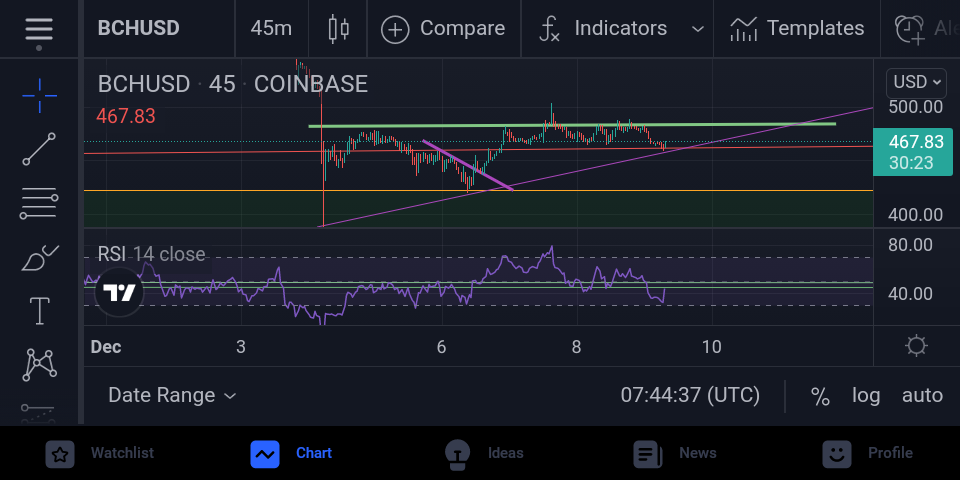Open Compare symbol button
This screenshot has height=480, width=960.
443,29
